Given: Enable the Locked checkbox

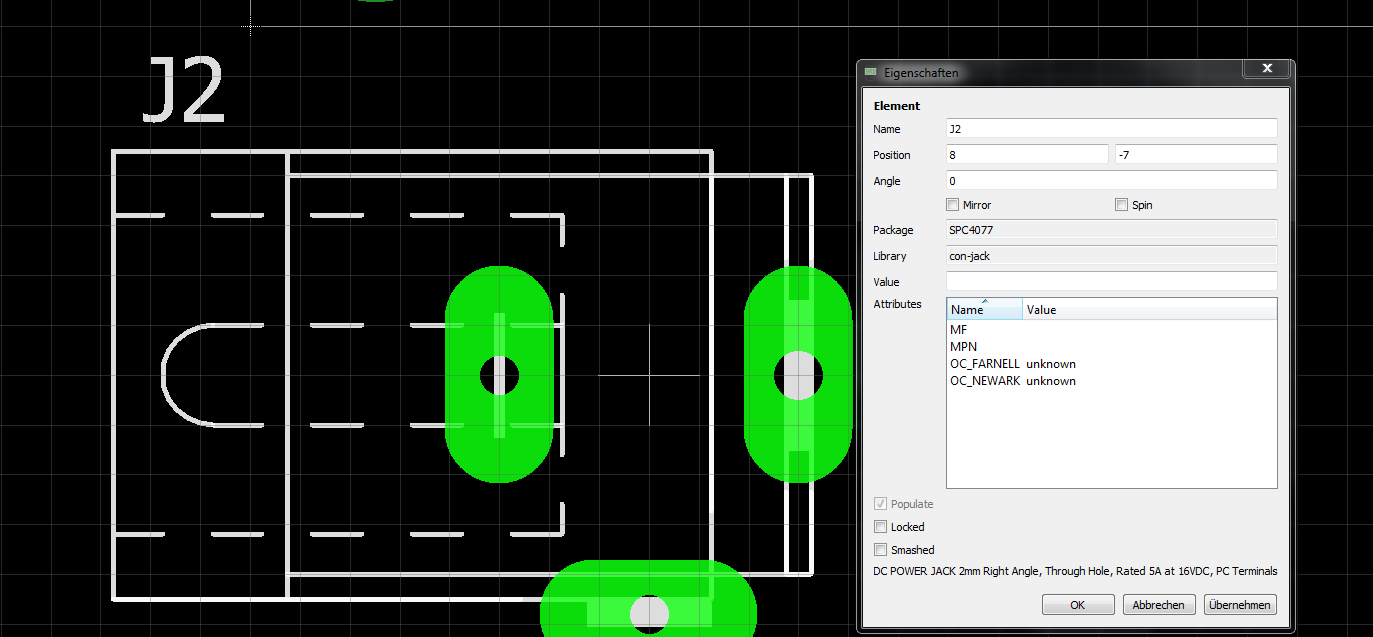Looking at the screenshot, I should [x=880, y=527].
